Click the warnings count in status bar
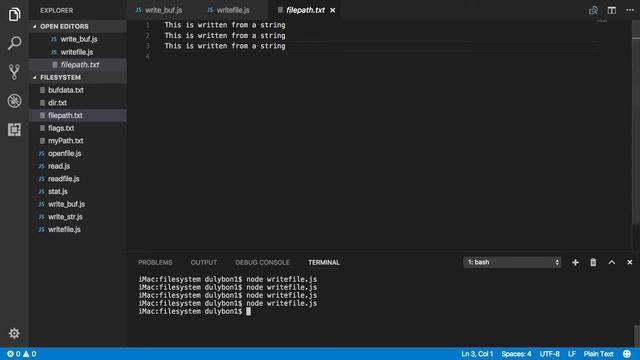The image size is (640, 360). tap(29, 354)
